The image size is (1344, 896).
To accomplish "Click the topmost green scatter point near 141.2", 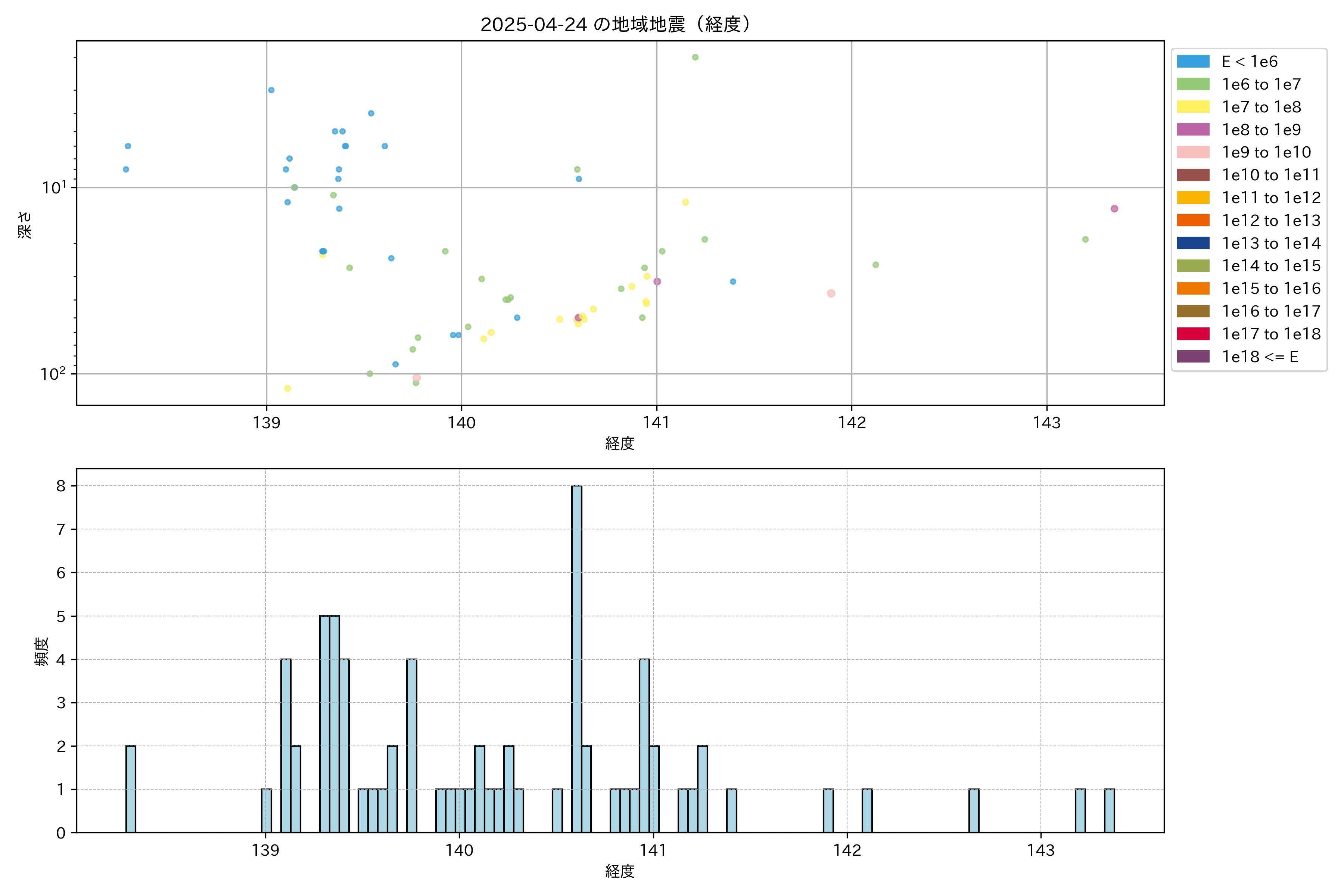I will point(696,57).
